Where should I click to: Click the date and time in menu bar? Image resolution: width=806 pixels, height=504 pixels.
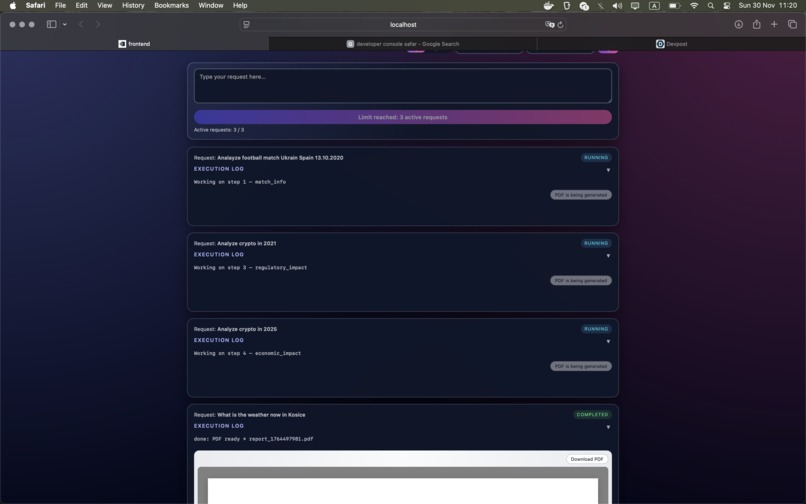(767, 6)
